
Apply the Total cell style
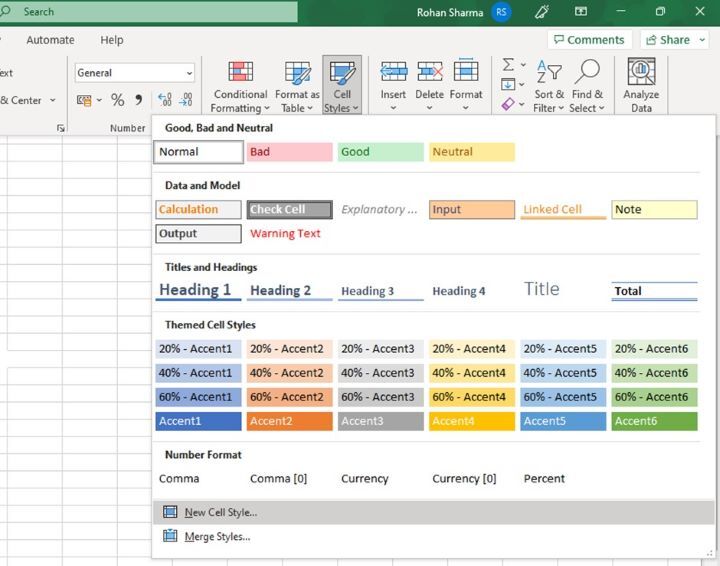tap(654, 291)
